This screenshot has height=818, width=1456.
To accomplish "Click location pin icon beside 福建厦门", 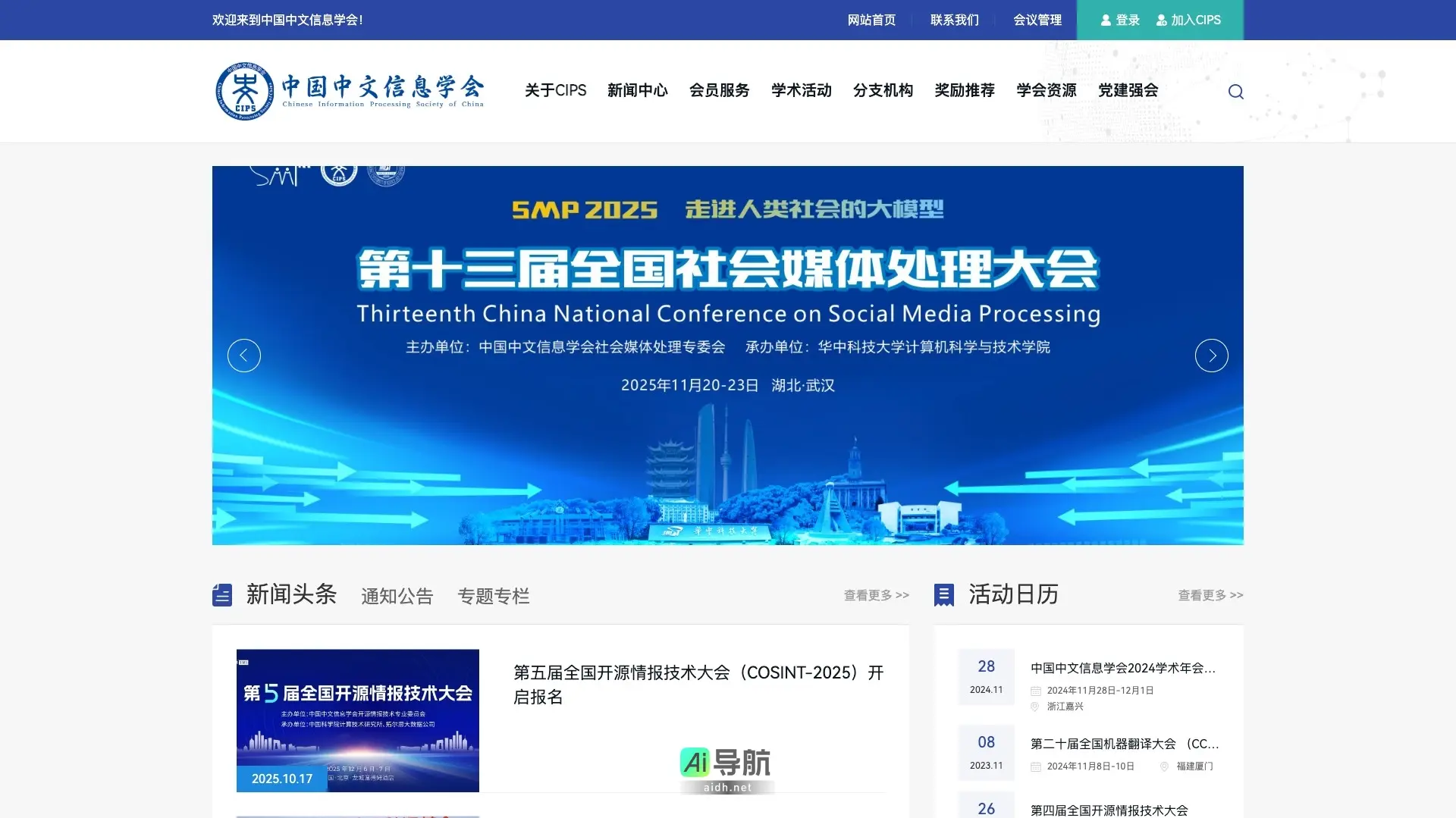I will (x=1165, y=766).
